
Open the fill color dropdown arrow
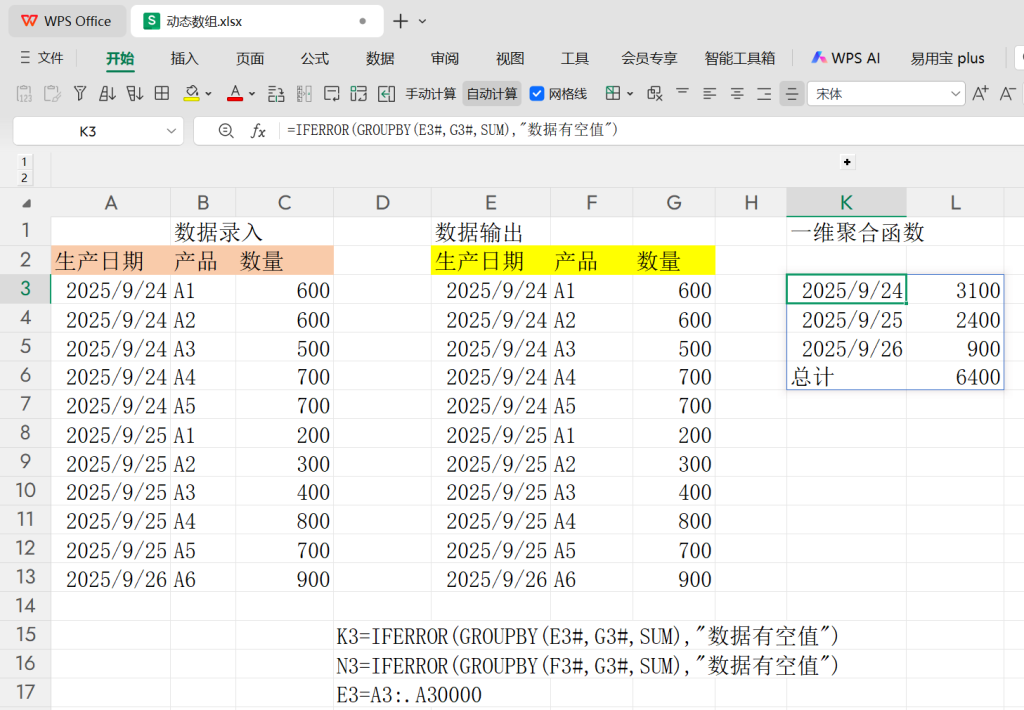pyautogui.click(x=208, y=94)
